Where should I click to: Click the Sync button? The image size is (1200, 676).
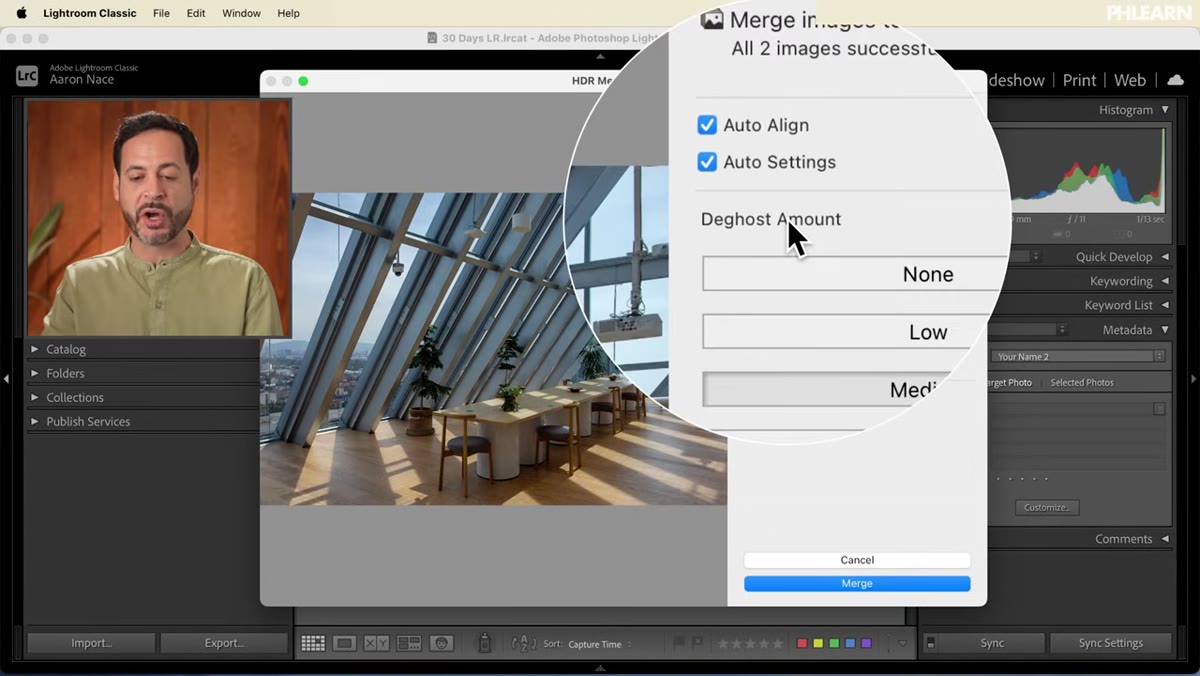(992, 643)
